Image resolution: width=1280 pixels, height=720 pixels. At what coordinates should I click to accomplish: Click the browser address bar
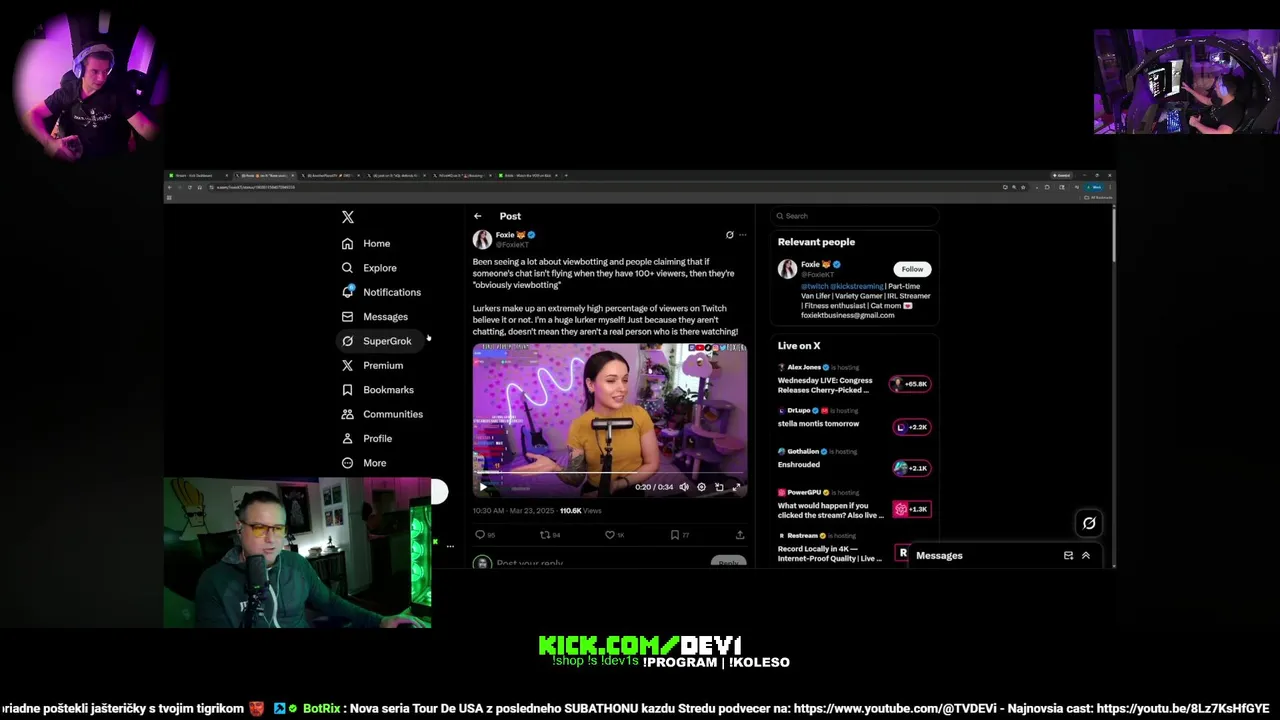600,187
